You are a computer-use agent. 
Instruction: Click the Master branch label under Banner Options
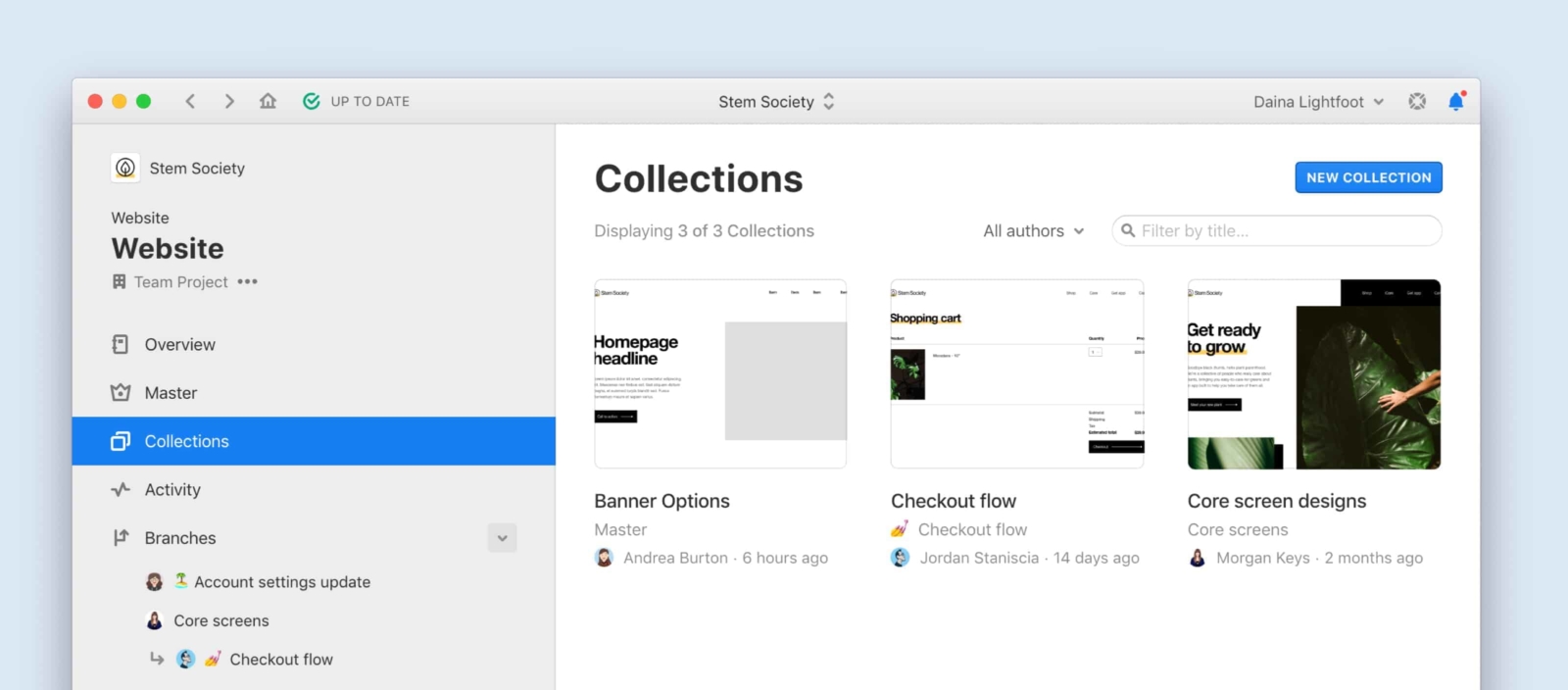tap(620, 529)
